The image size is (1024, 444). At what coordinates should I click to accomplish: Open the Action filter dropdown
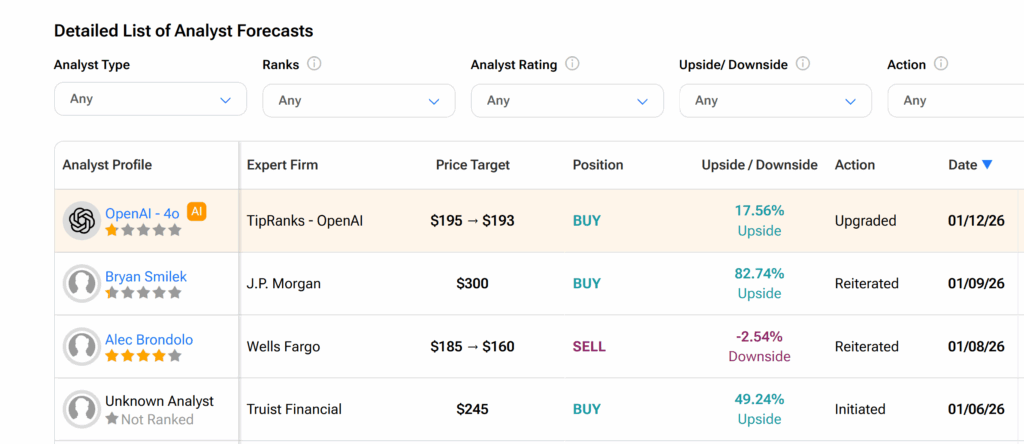[x=955, y=100]
